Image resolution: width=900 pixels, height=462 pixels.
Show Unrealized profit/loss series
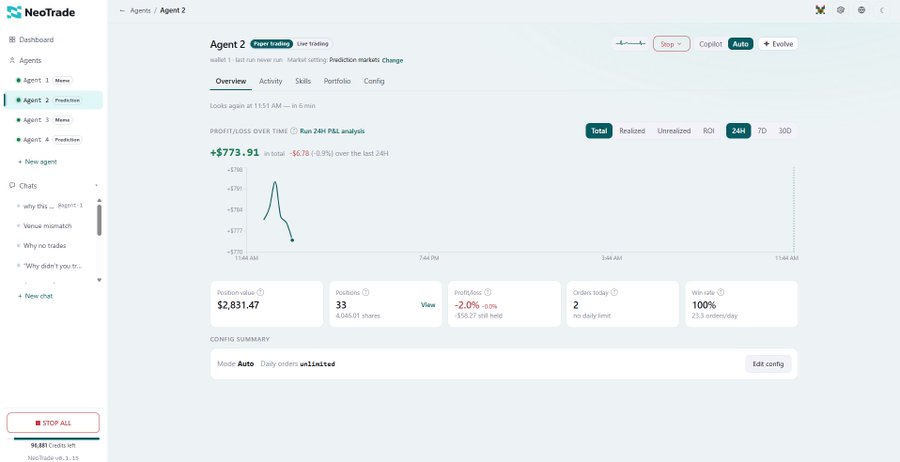pos(674,131)
